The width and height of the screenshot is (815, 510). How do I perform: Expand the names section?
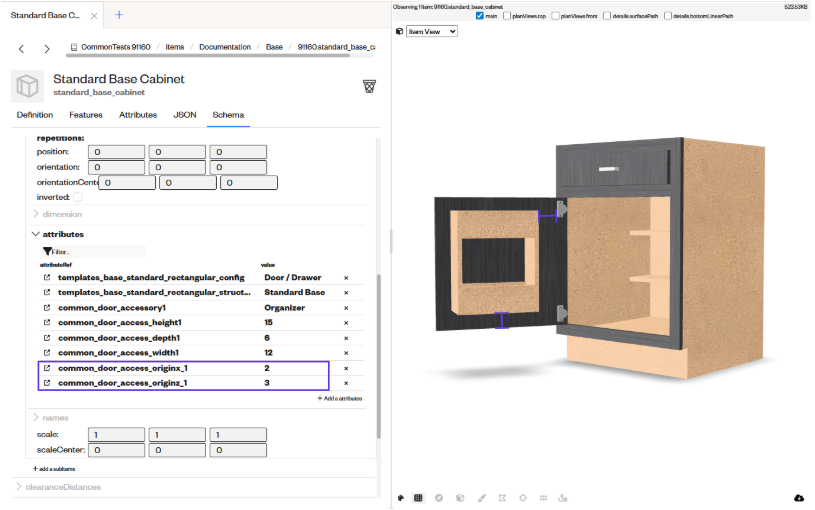click(36, 417)
